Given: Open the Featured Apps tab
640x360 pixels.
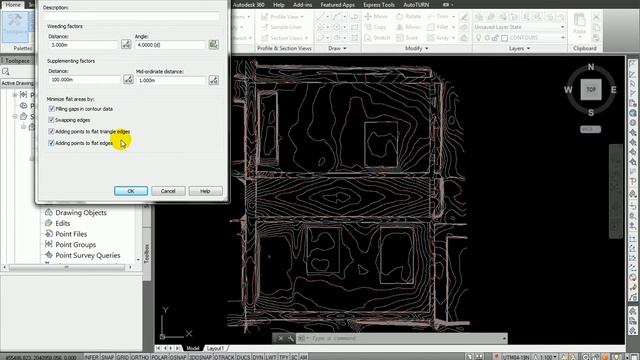Looking at the screenshot, I should (338, 5).
